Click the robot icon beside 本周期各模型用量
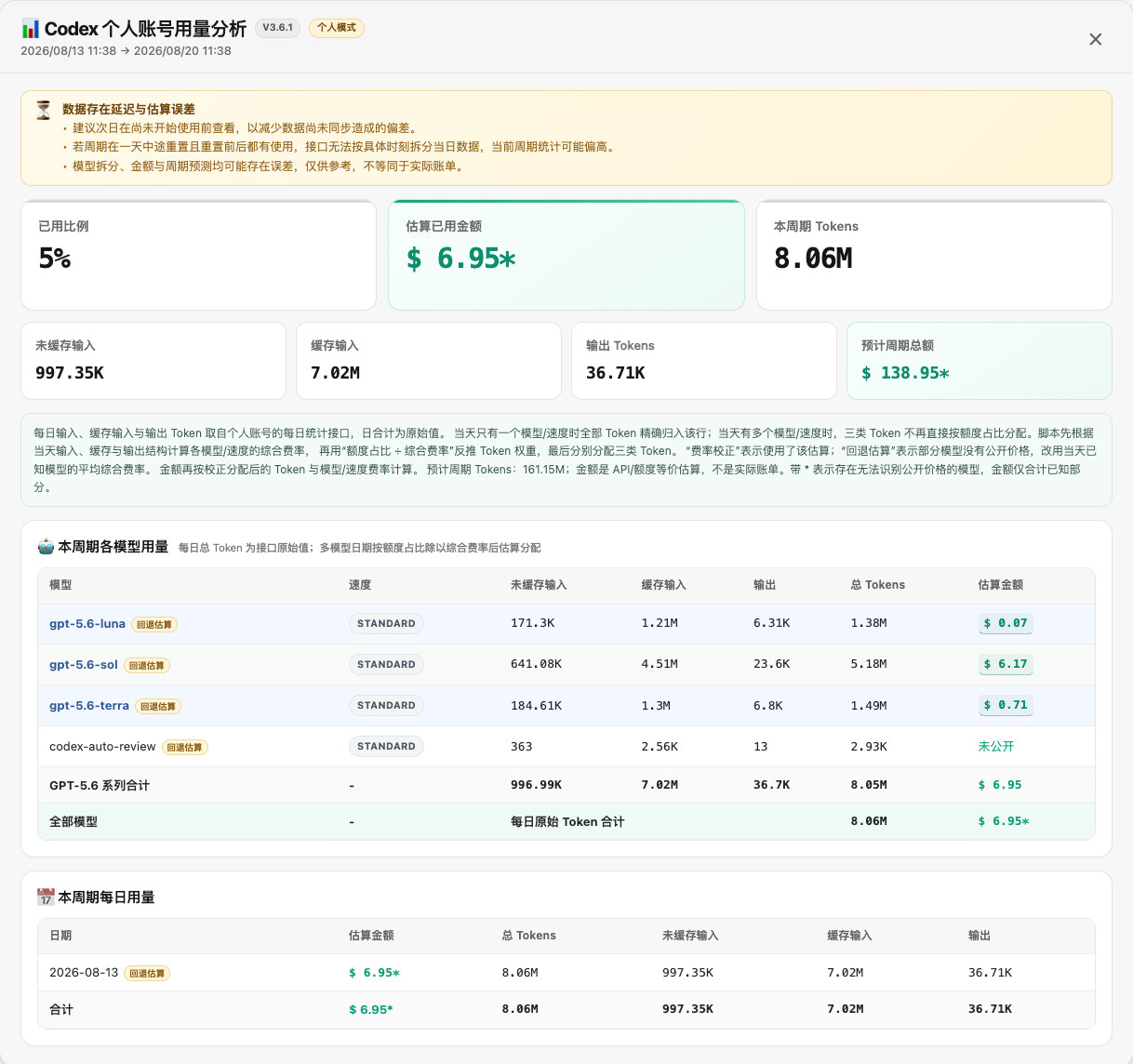The image size is (1133, 1064). click(x=46, y=547)
